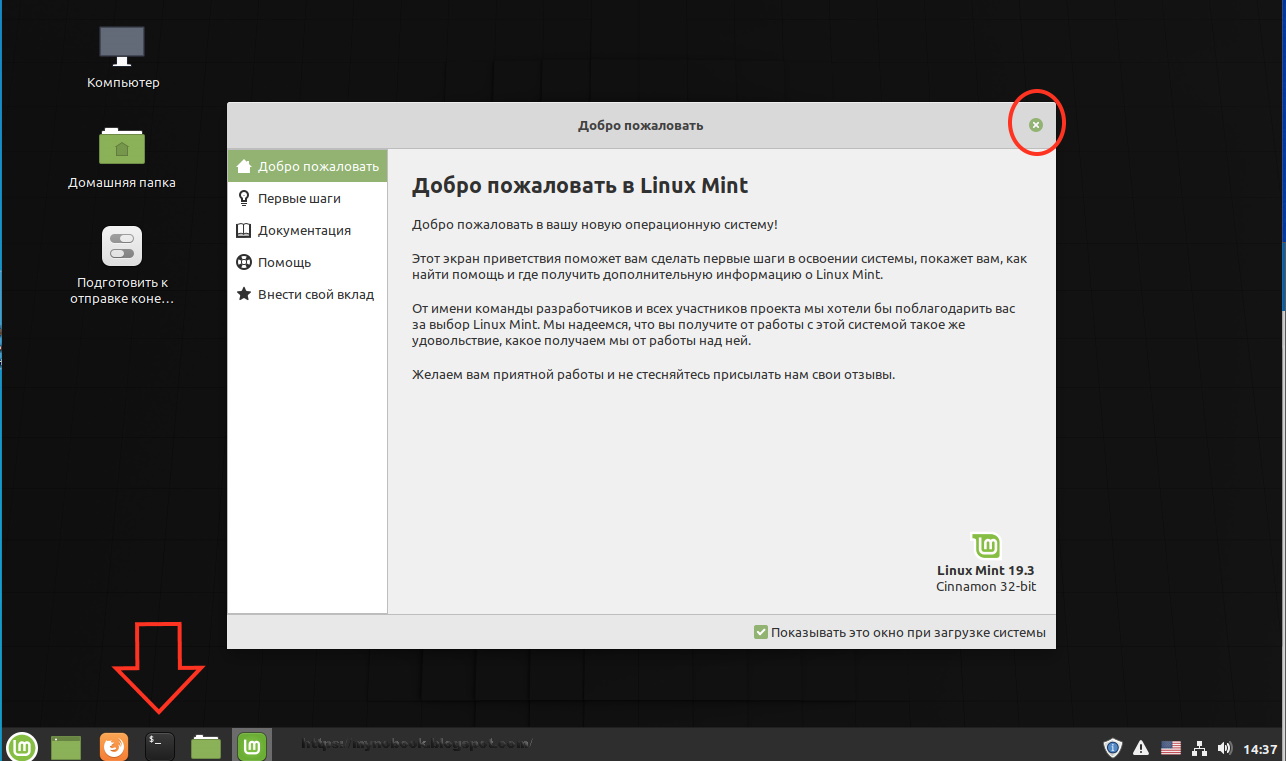Select the Добро пожаловать sidebar tab

(307, 166)
